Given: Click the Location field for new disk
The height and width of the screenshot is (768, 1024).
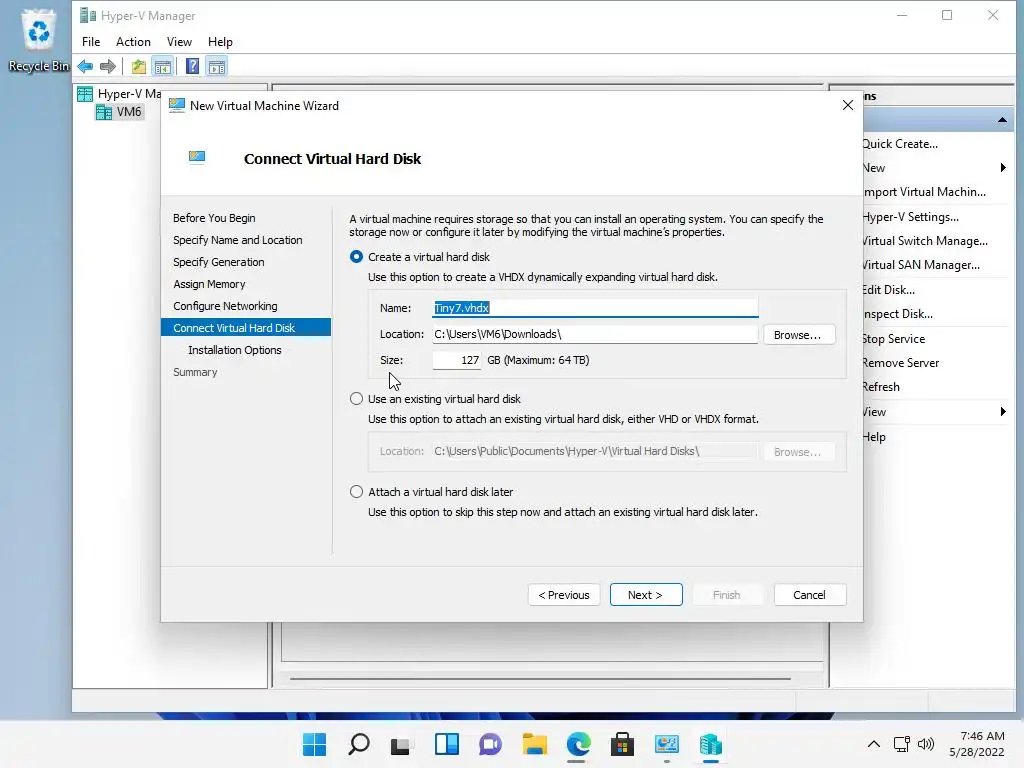Looking at the screenshot, I should [595, 334].
